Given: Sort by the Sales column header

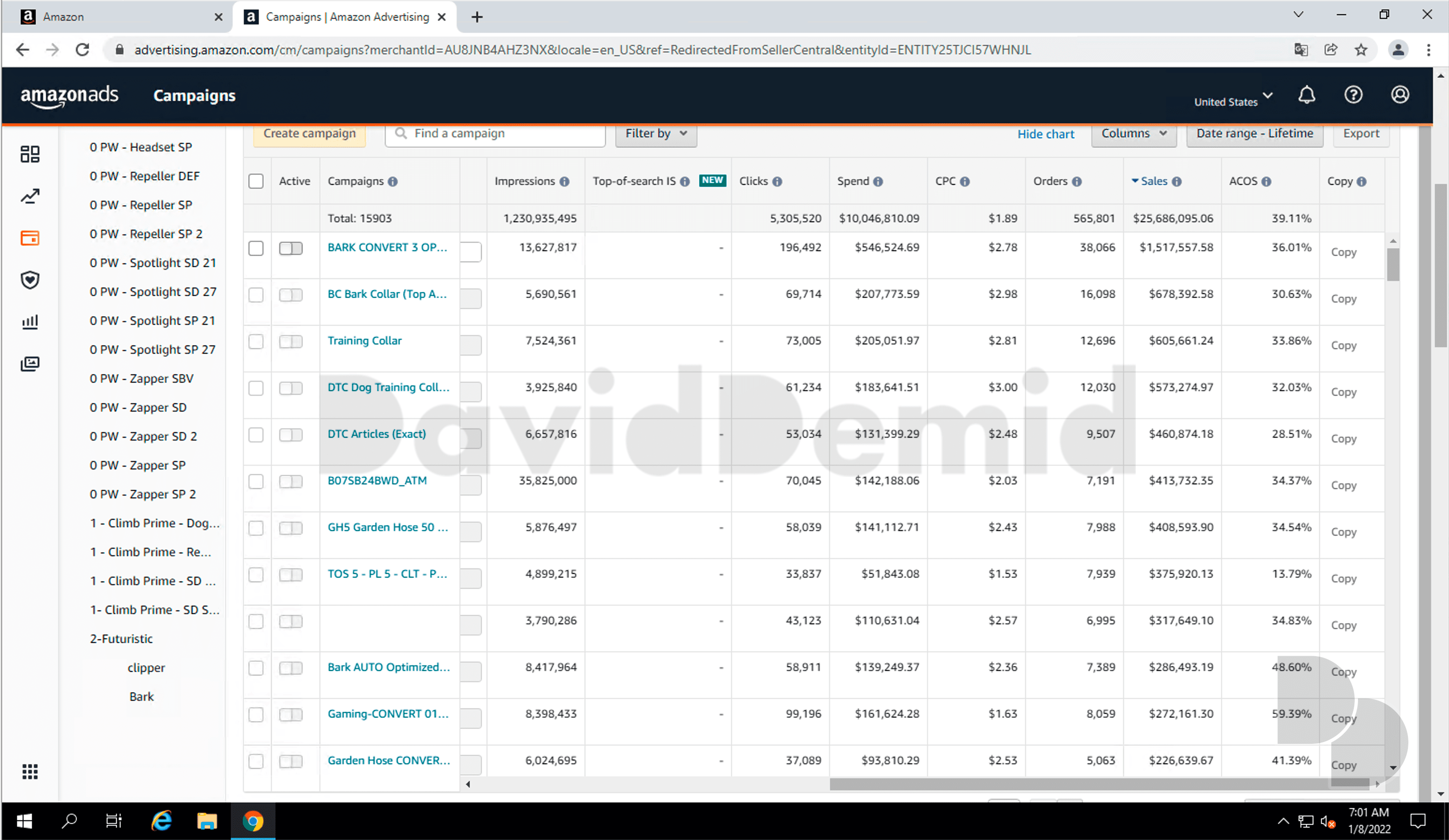Looking at the screenshot, I should point(1154,182).
